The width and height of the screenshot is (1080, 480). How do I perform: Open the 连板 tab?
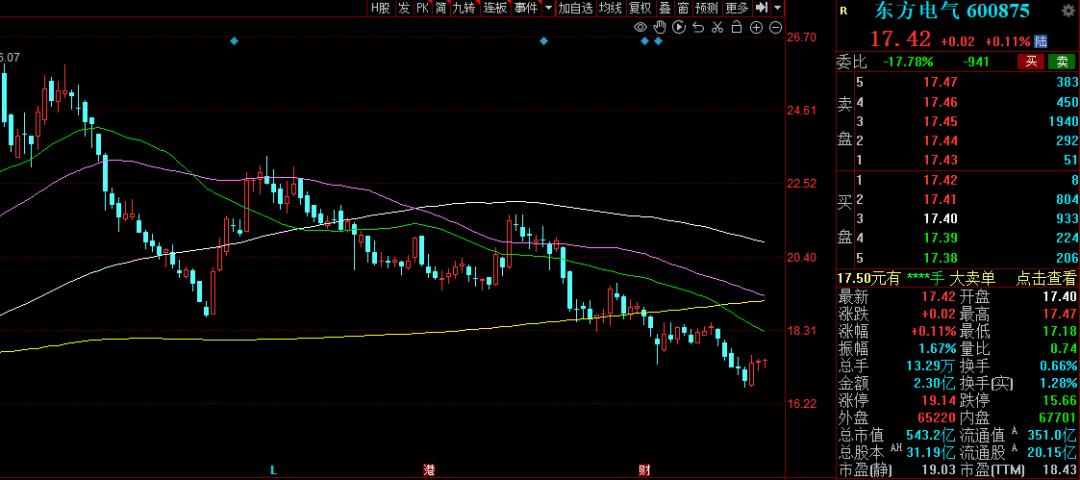pos(495,8)
